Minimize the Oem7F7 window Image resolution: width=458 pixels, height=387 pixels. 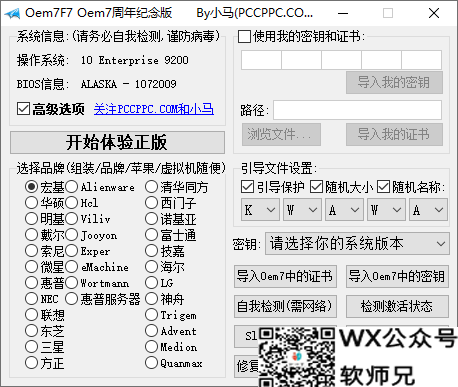pyautogui.click(x=343, y=13)
